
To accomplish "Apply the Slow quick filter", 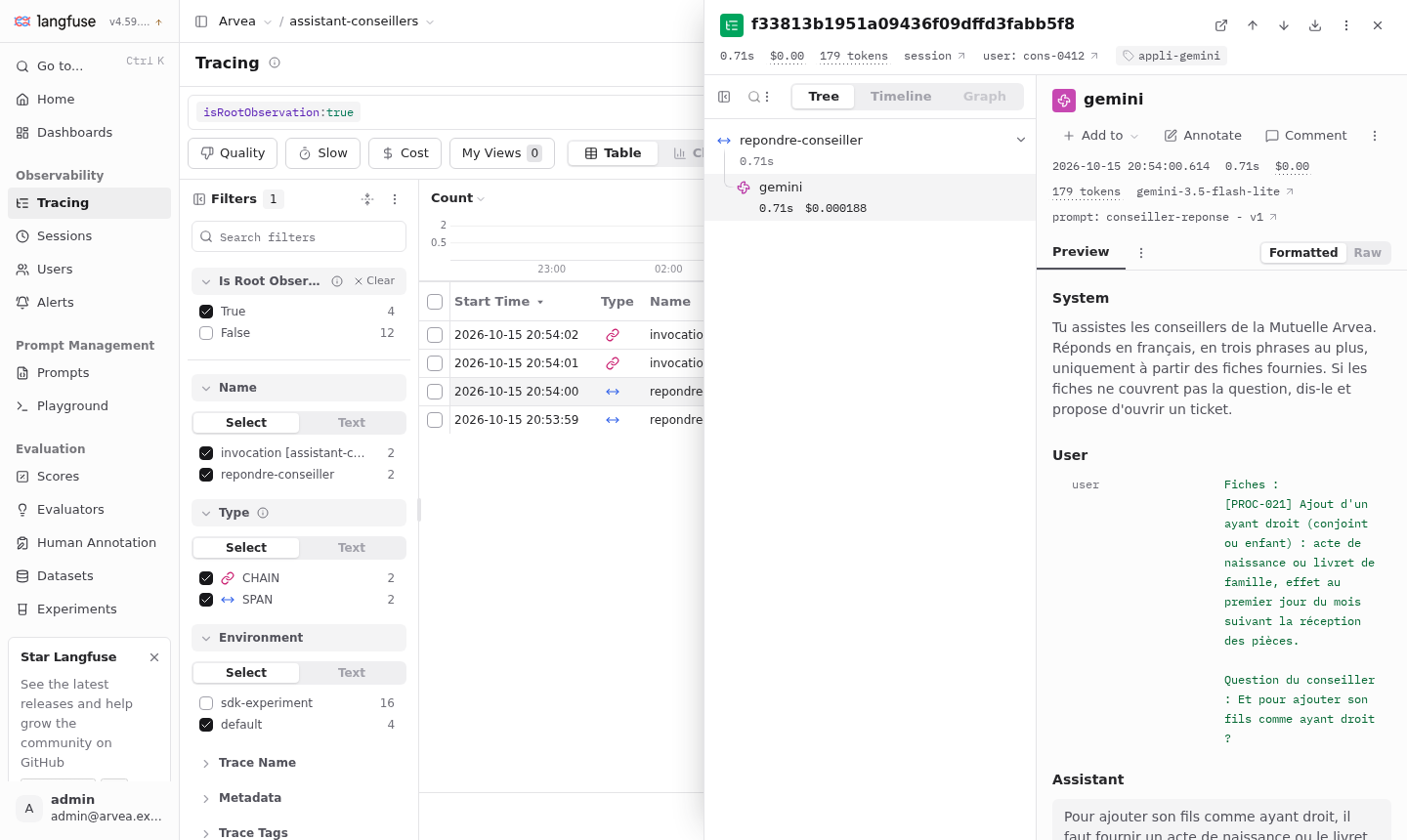I will coord(323,153).
